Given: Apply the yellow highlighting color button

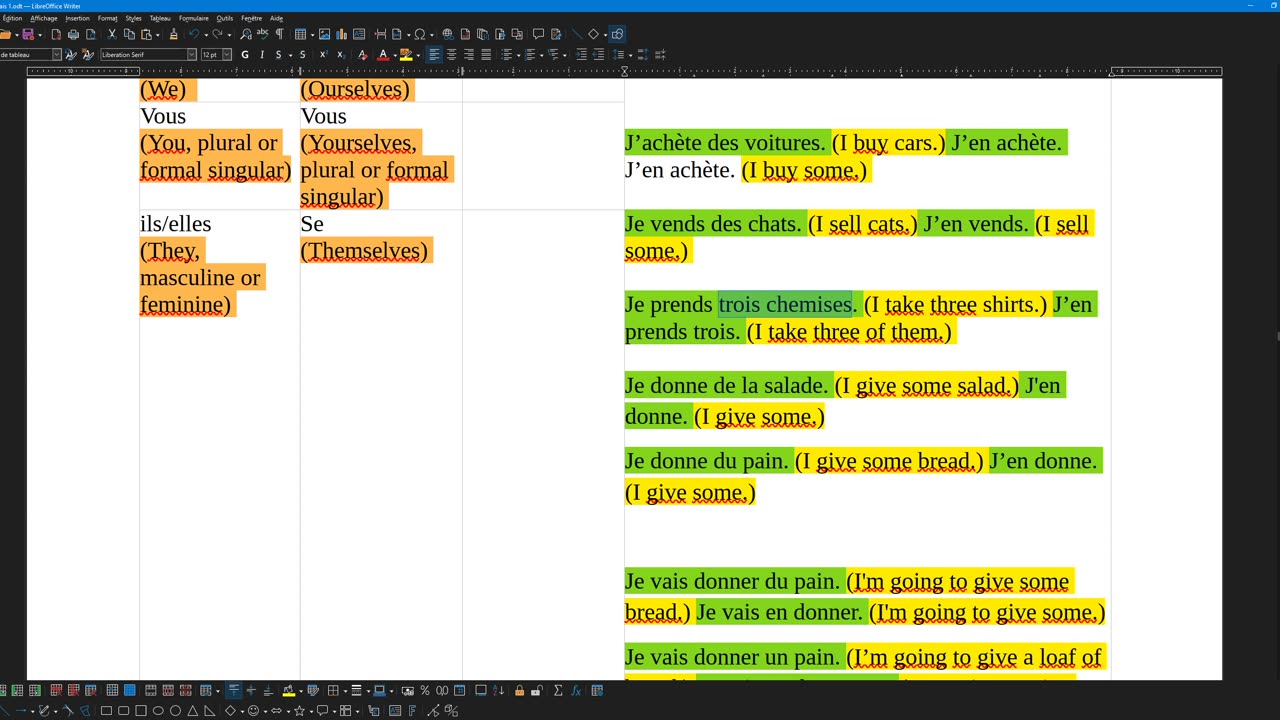Looking at the screenshot, I should tap(406, 55).
